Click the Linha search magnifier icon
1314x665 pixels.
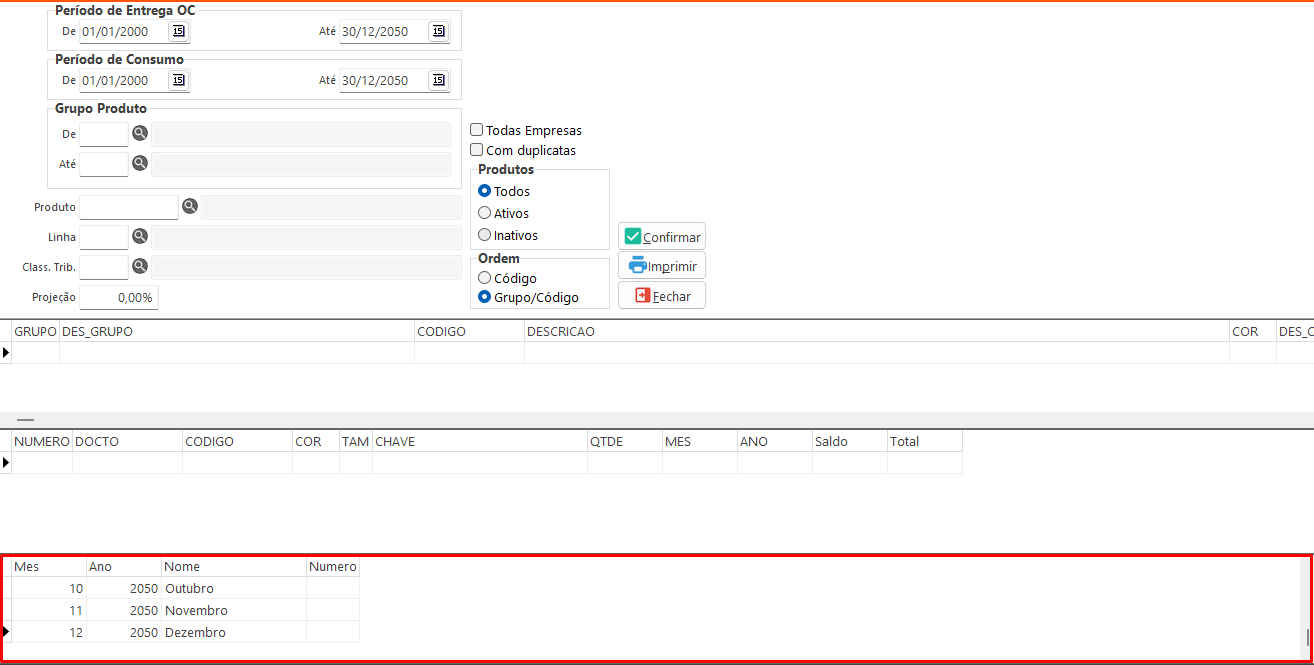pos(140,237)
